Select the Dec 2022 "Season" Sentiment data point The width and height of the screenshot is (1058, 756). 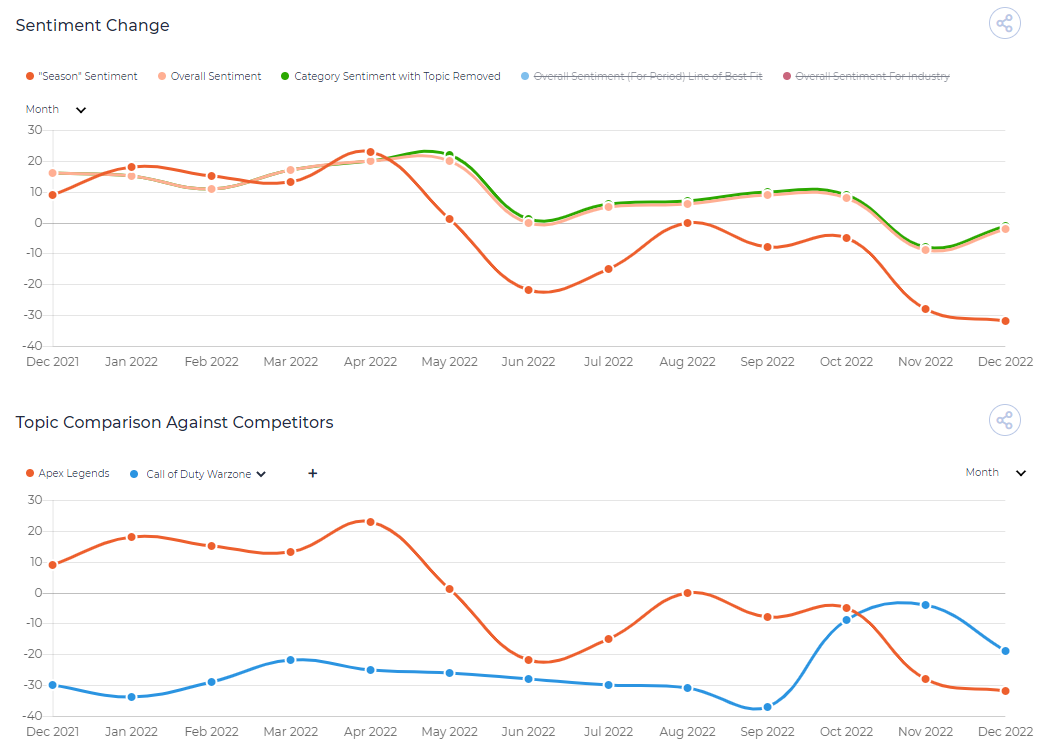coord(1005,321)
